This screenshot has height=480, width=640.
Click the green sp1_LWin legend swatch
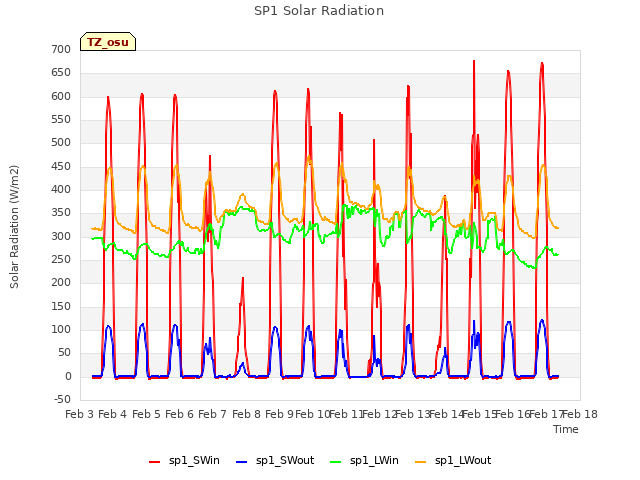(336, 462)
